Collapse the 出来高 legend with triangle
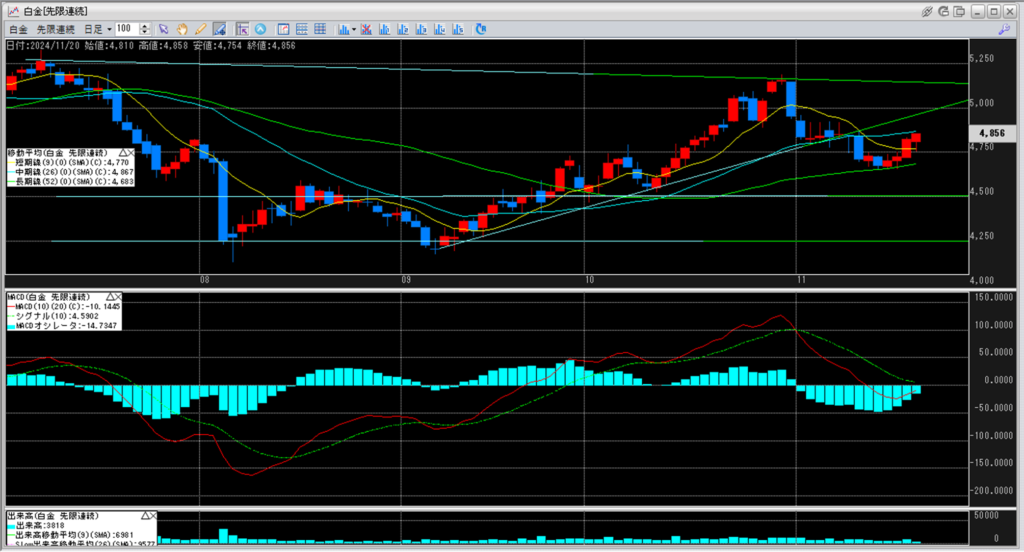Screen dimensions: 1024x552 145,515
